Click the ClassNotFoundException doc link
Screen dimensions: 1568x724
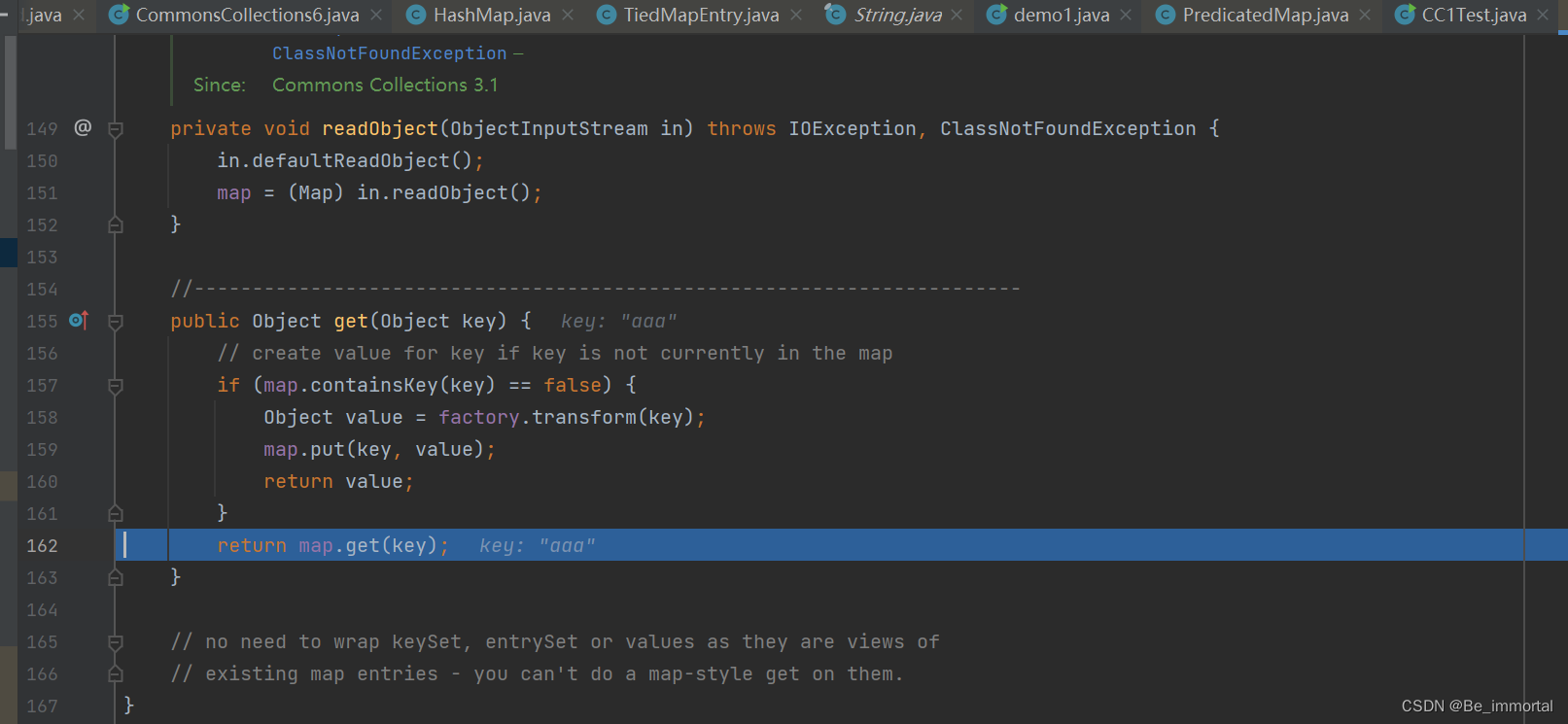[x=389, y=53]
